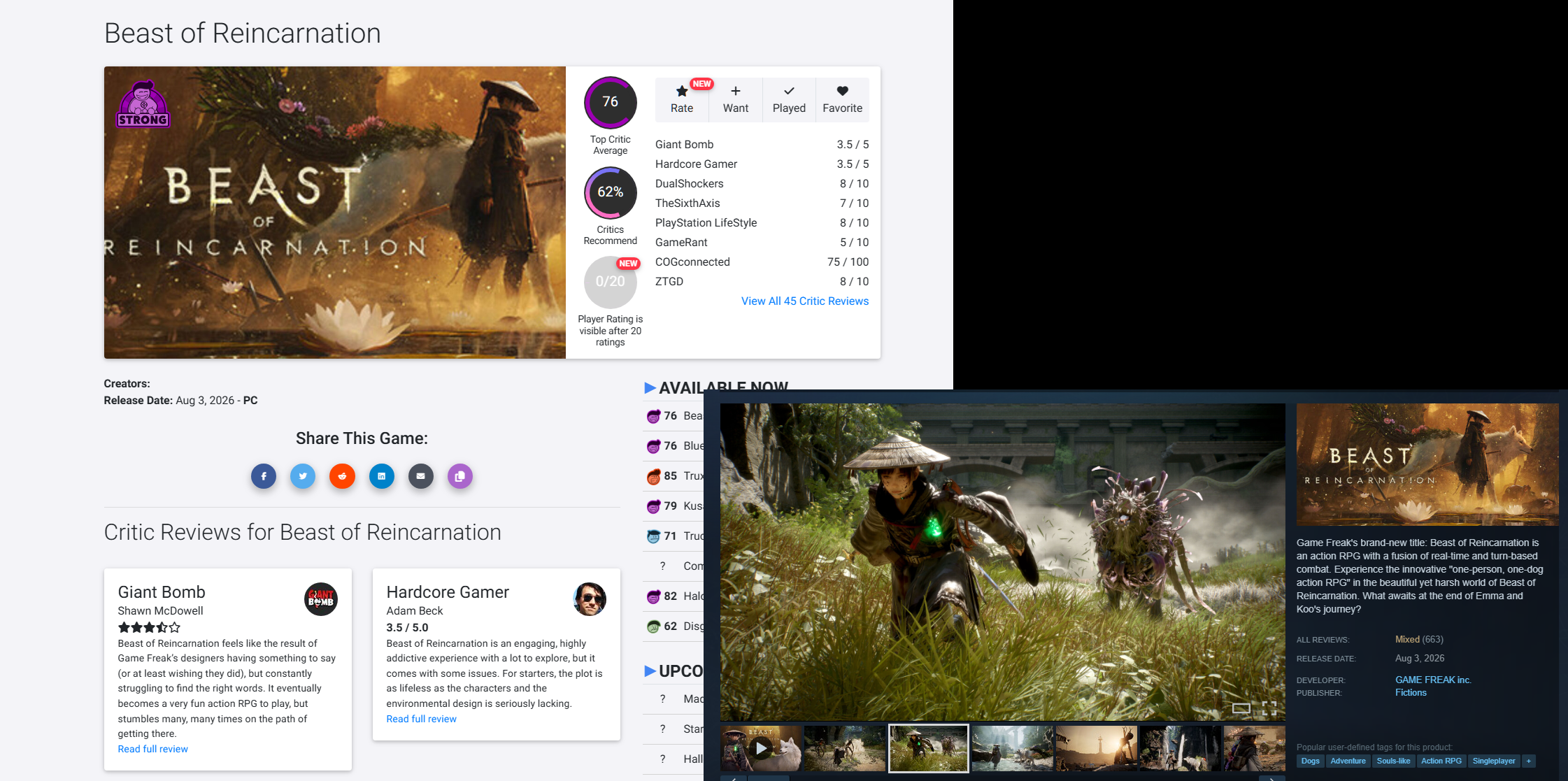The width and height of the screenshot is (1568, 781).
Task: Add game to Want list with plus icon
Action: click(736, 91)
